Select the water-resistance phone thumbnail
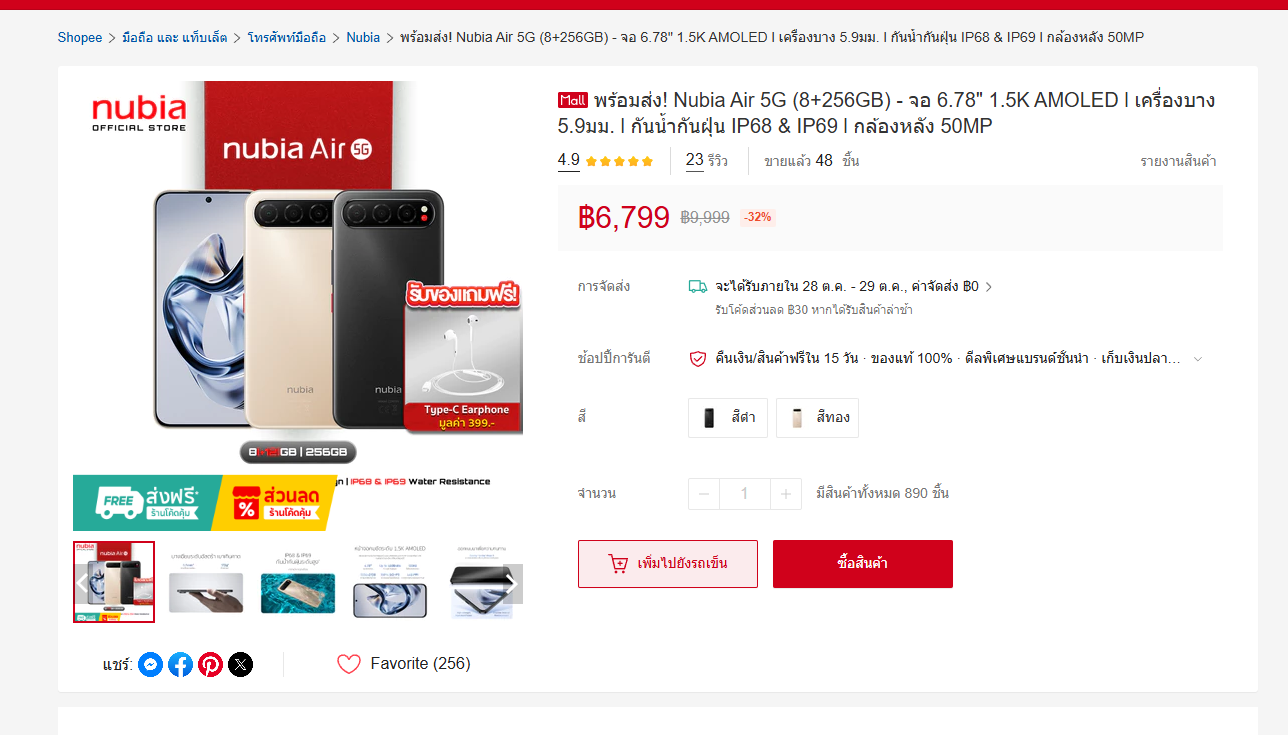This screenshot has height=735, width=1288. 298,582
